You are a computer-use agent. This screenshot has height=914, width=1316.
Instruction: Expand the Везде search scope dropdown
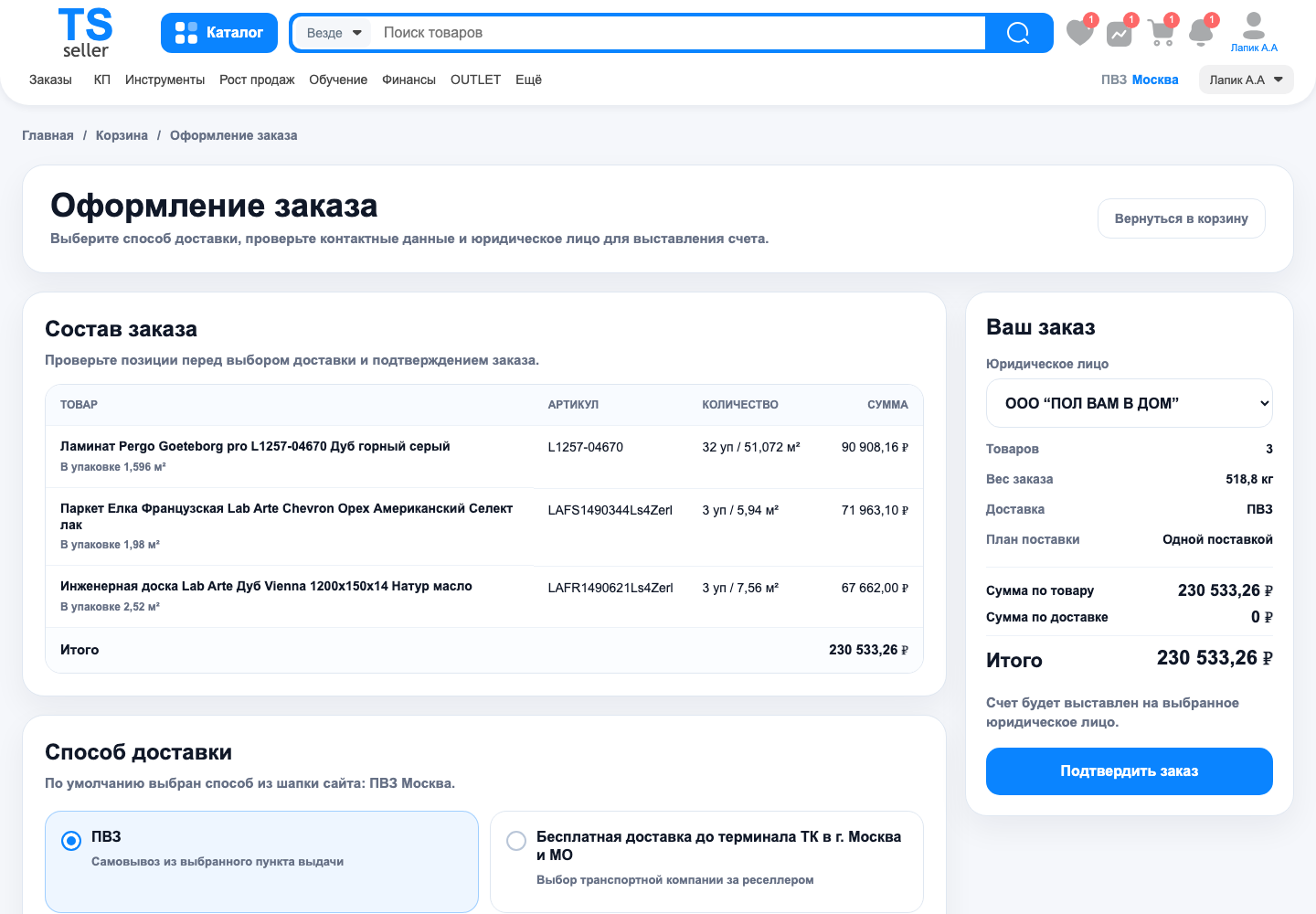click(x=334, y=33)
